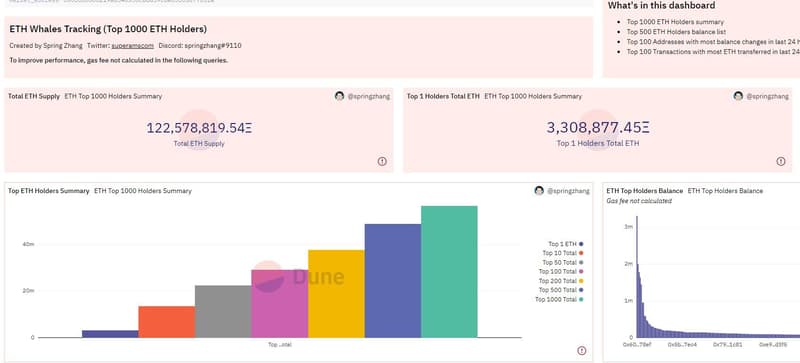This screenshot has width=800, height=363.
Task: Toggle Top 1 ETH legend entry
Action: (566, 244)
